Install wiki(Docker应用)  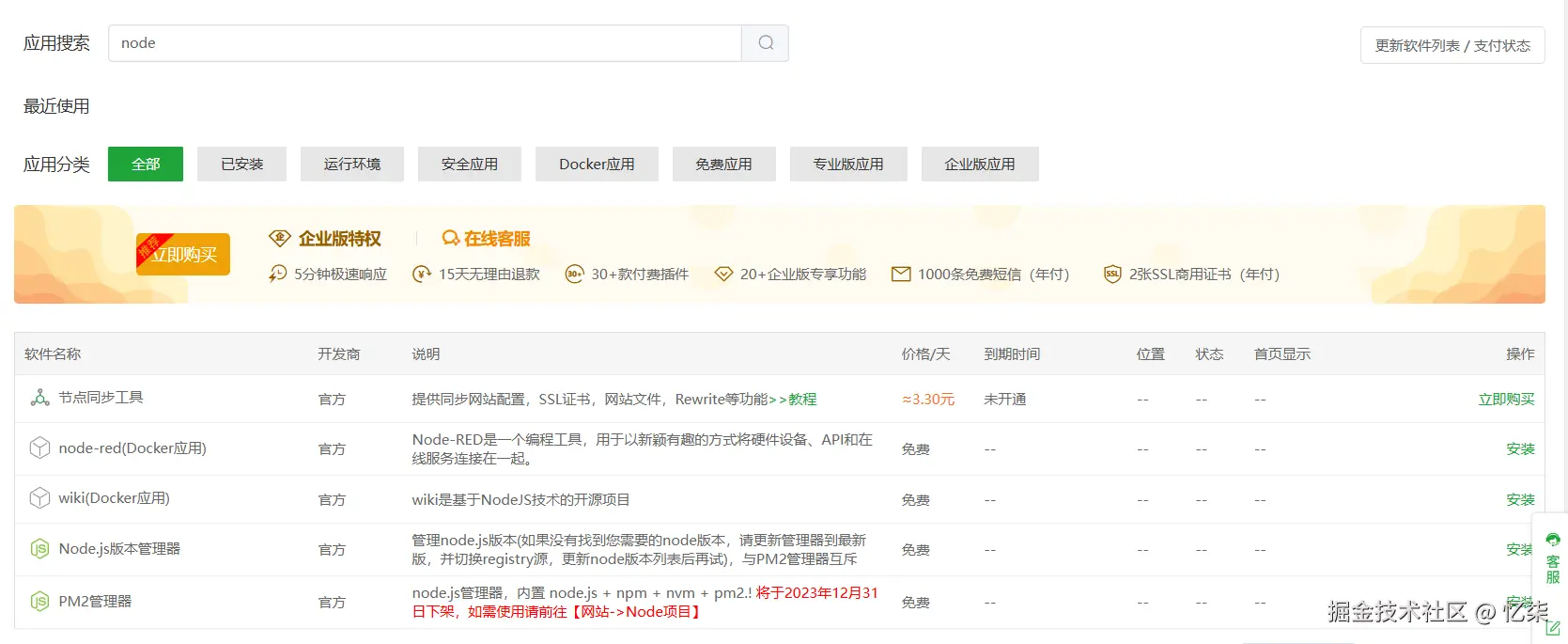click(1520, 500)
